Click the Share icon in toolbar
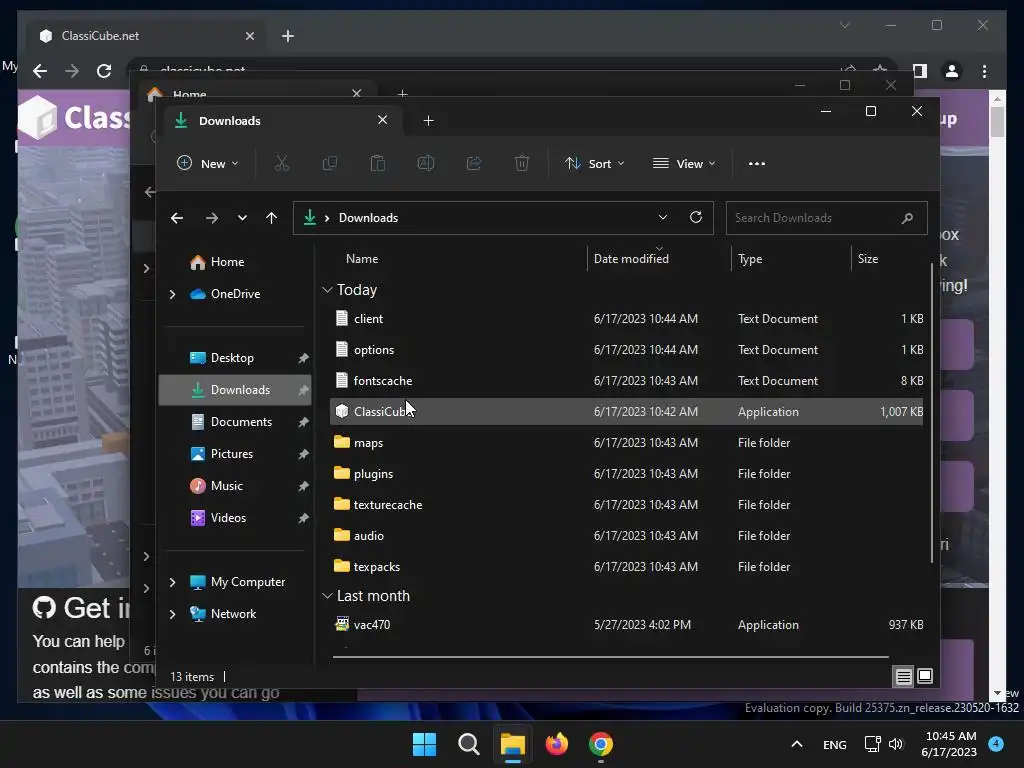The width and height of the screenshot is (1024, 768). click(474, 163)
